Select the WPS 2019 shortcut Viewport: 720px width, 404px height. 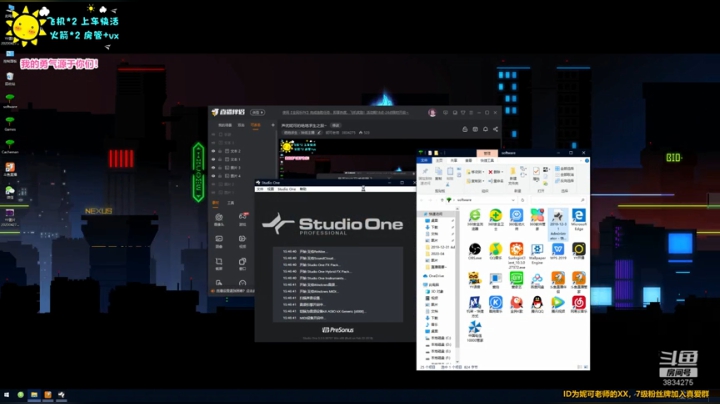click(558, 249)
